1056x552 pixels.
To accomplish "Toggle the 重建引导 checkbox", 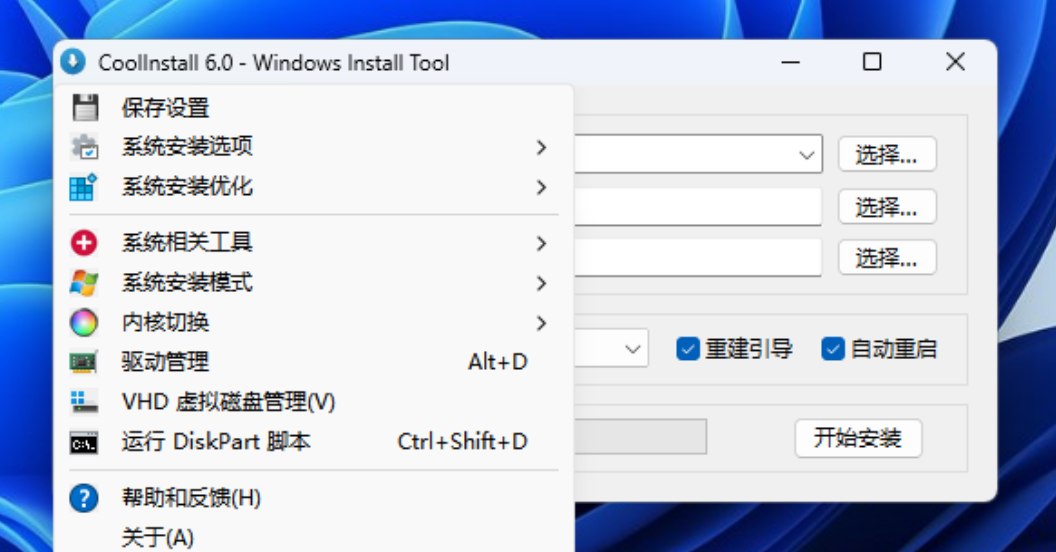I will click(688, 349).
